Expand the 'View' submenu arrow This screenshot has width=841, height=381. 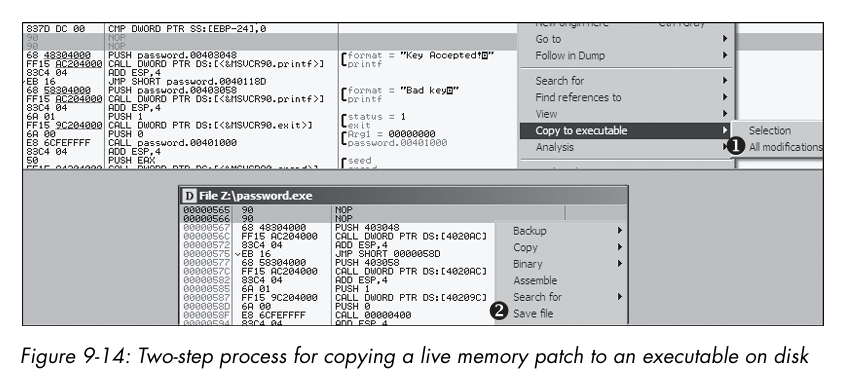(x=725, y=114)
